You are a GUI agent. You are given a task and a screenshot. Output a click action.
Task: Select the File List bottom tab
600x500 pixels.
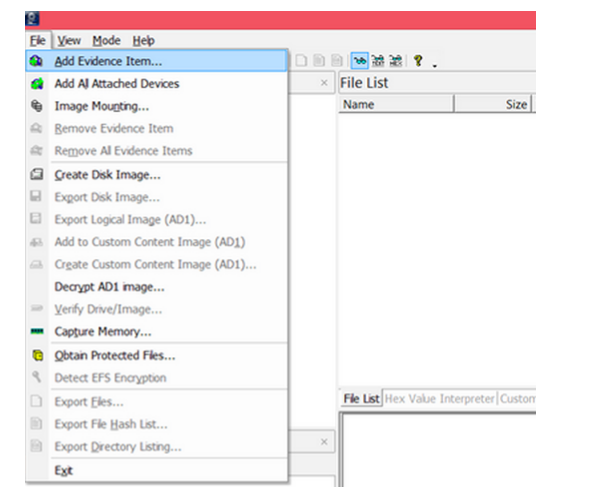361,399
